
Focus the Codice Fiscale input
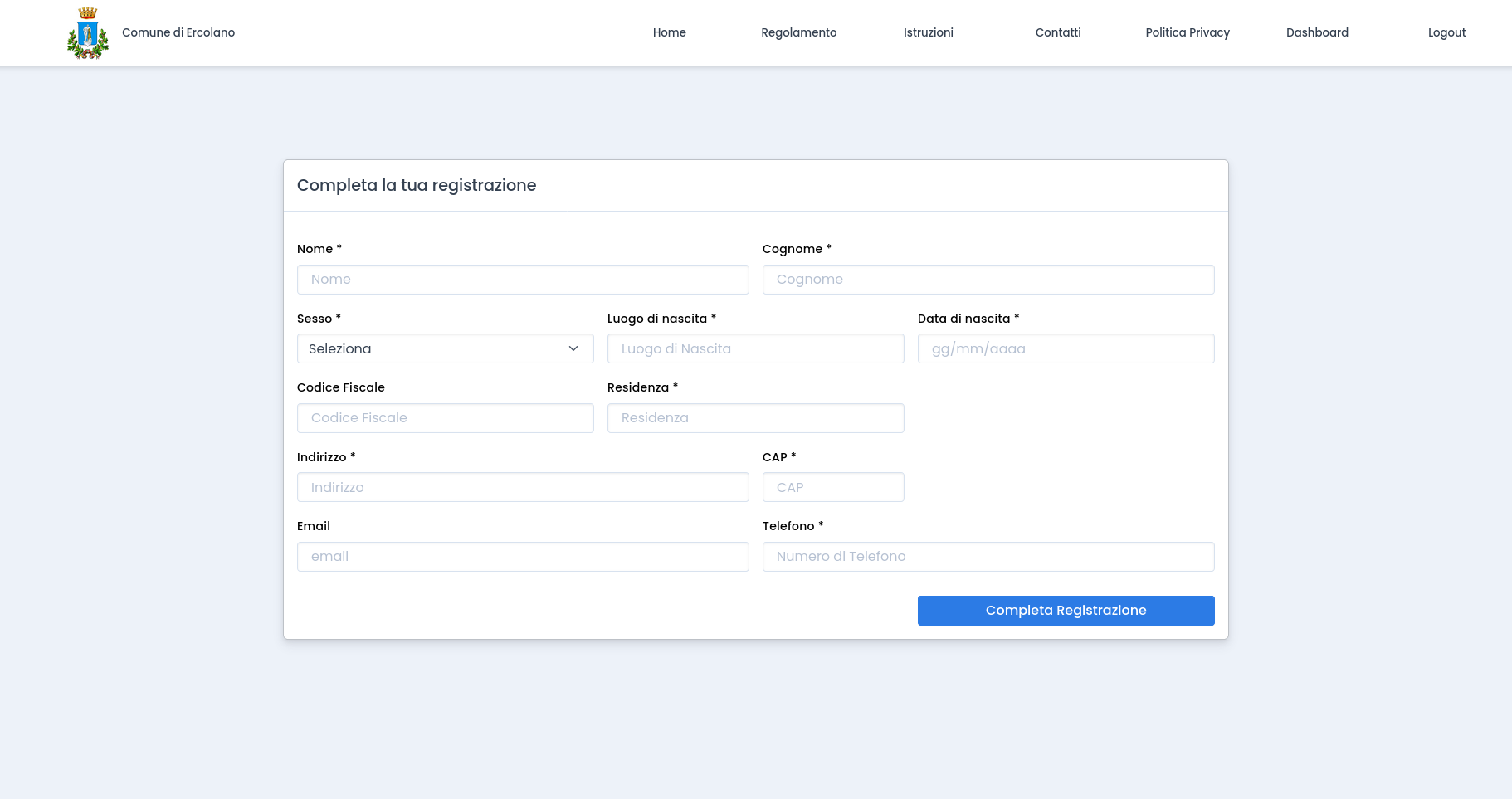(445, 418)
